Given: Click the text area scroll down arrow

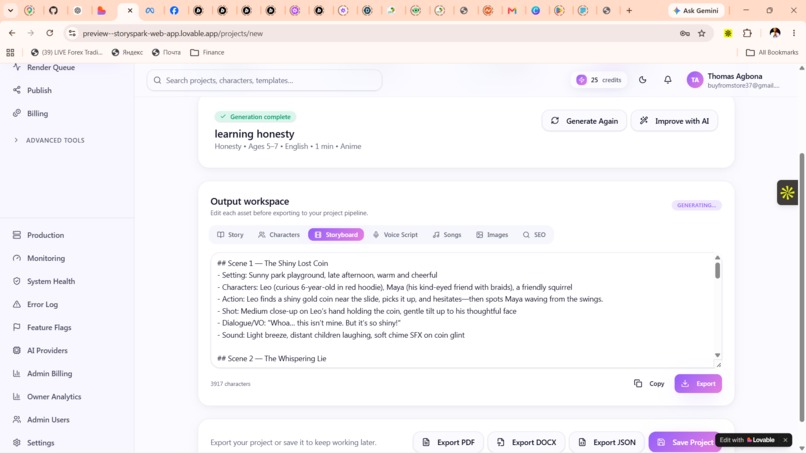Looking at the screenshot, I should point(717,355).
